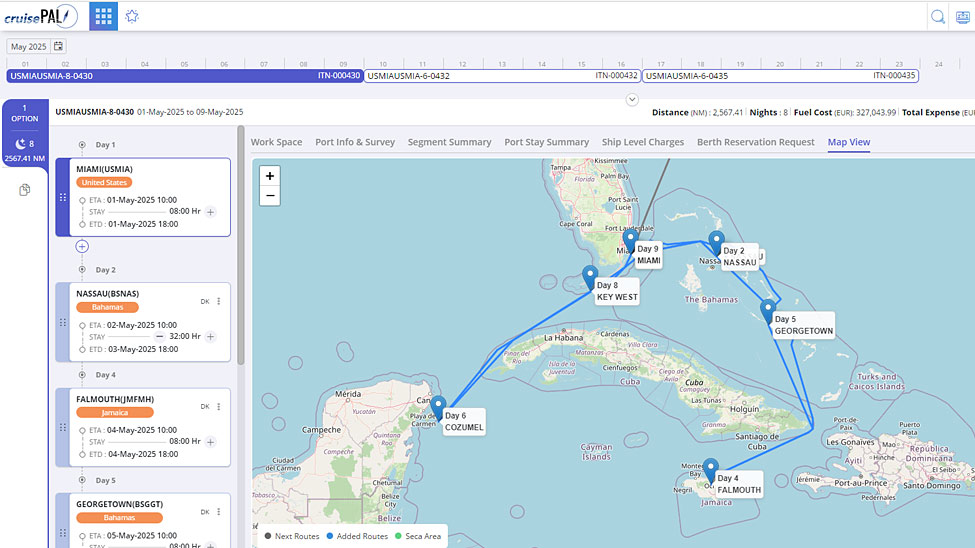Select itinerary USMIAUSMIA-6-0432 in timeline
Screen dimensions: 975x548
click(501, 75)
